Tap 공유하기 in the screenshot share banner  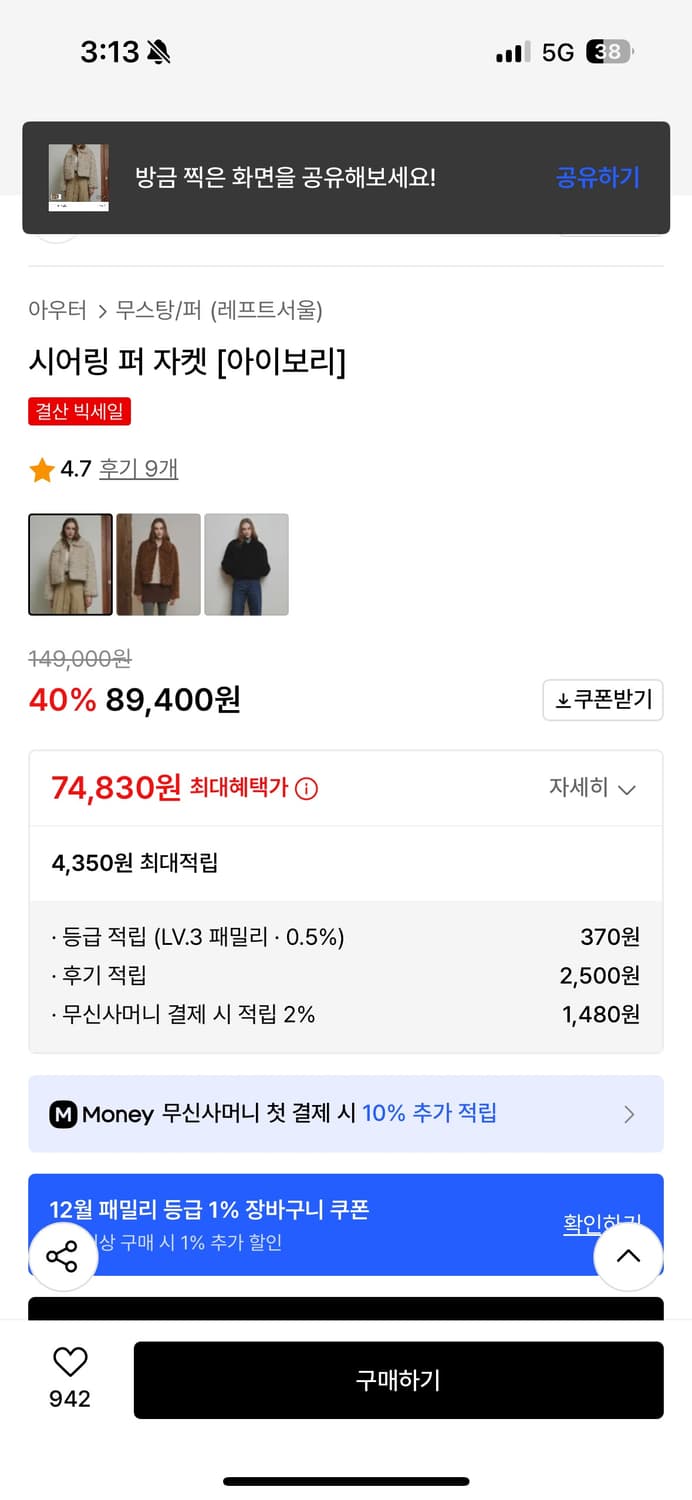(x=597, y=176)
